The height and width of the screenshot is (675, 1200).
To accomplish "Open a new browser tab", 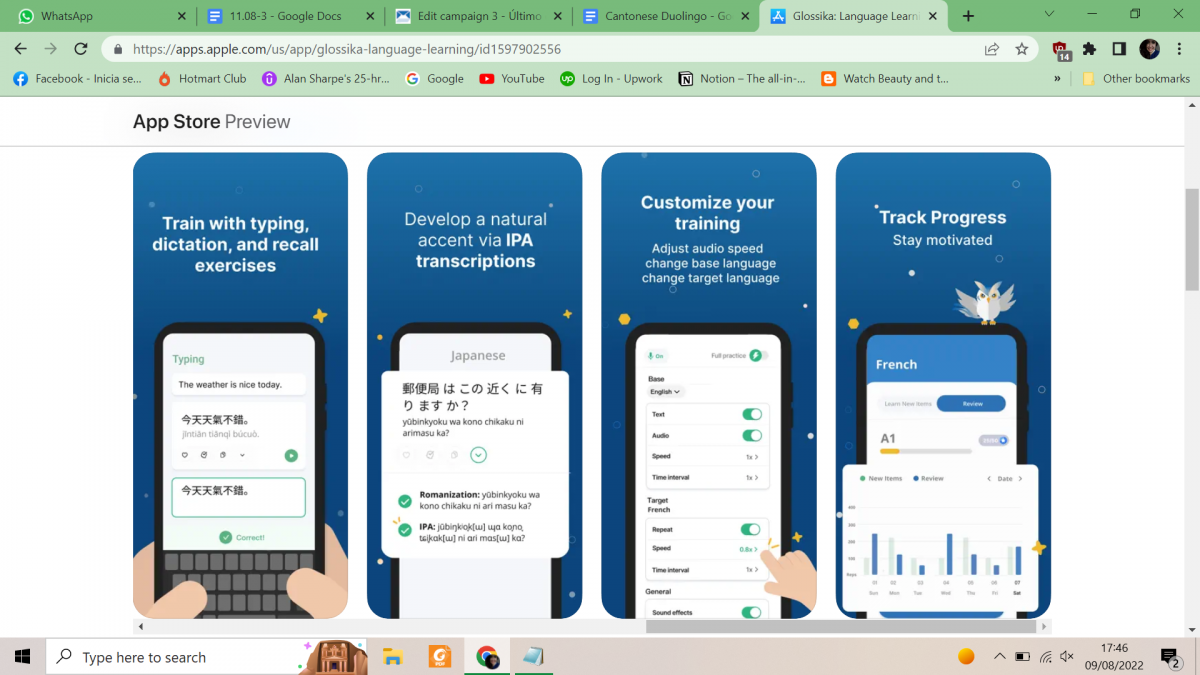I will pyautogui.click(x=968, y=16).
